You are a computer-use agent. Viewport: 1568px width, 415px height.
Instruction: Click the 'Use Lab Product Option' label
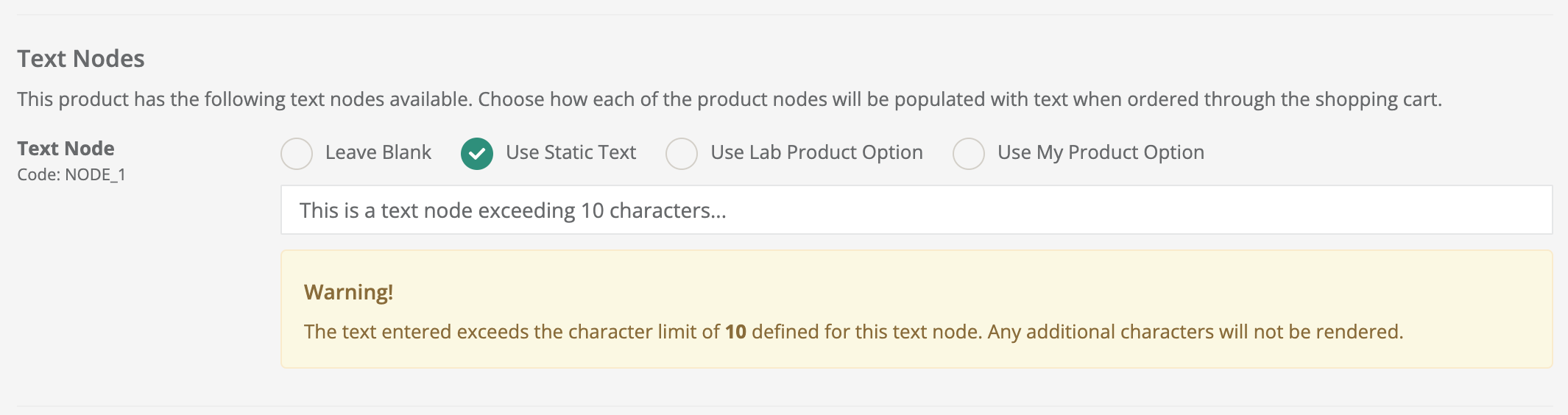816,152
